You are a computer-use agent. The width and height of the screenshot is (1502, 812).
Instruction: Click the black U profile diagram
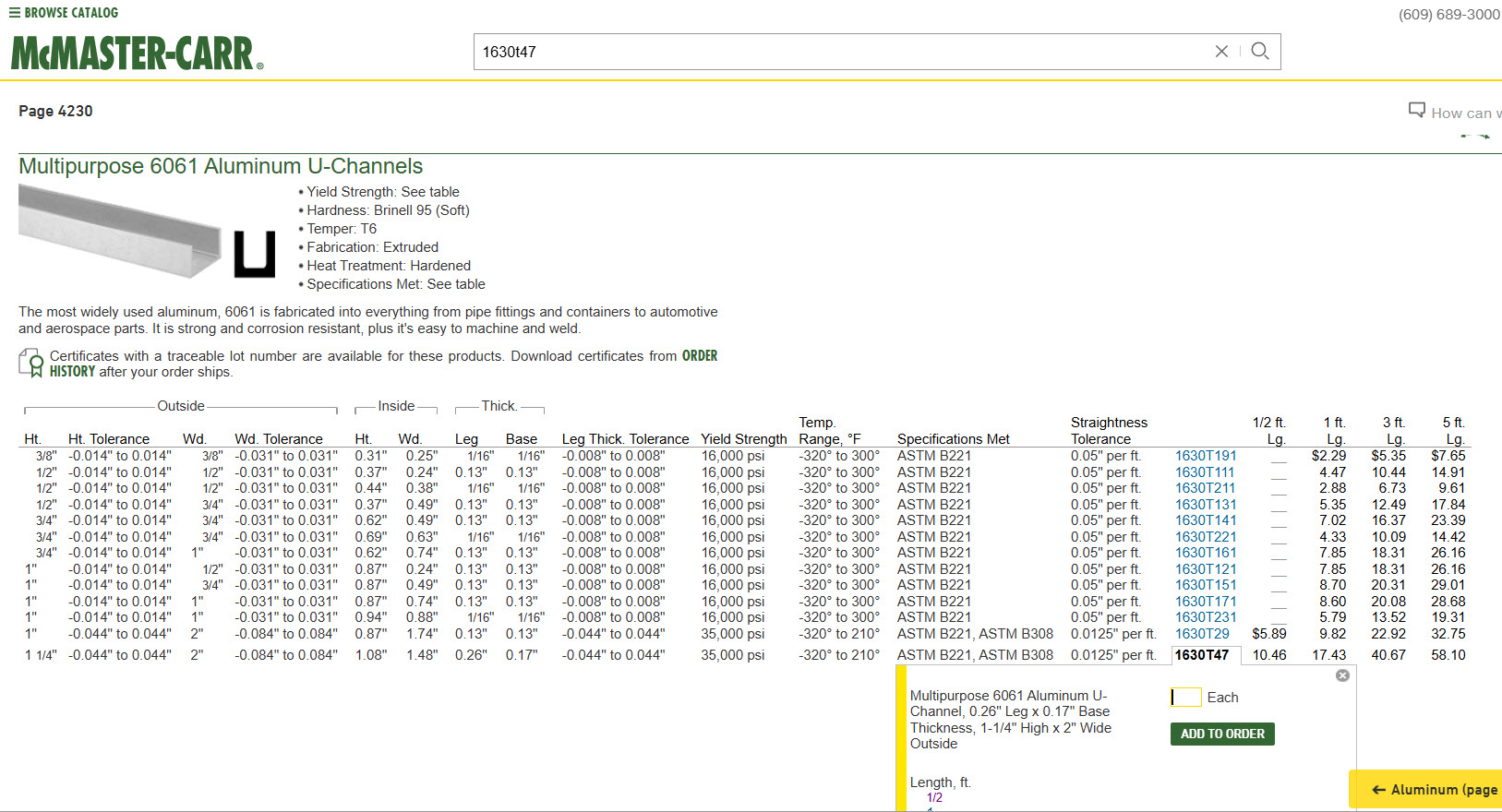tap(254, 254)
